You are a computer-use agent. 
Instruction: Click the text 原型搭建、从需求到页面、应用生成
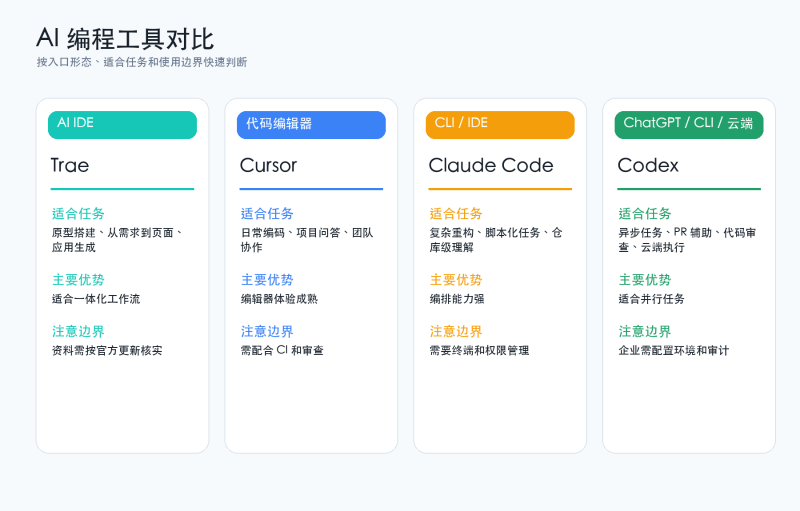point(117,240)
